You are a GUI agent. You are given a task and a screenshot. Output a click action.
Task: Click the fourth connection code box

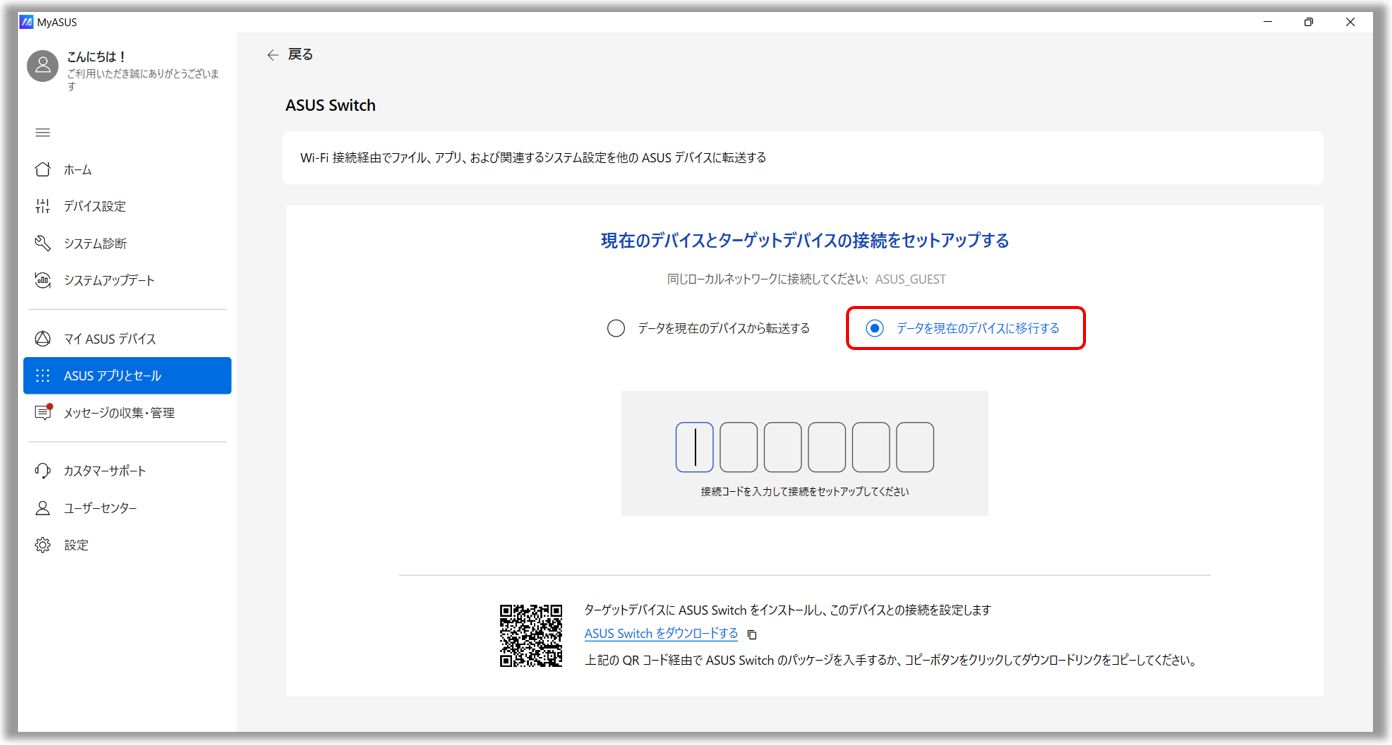tap(827, 447)
